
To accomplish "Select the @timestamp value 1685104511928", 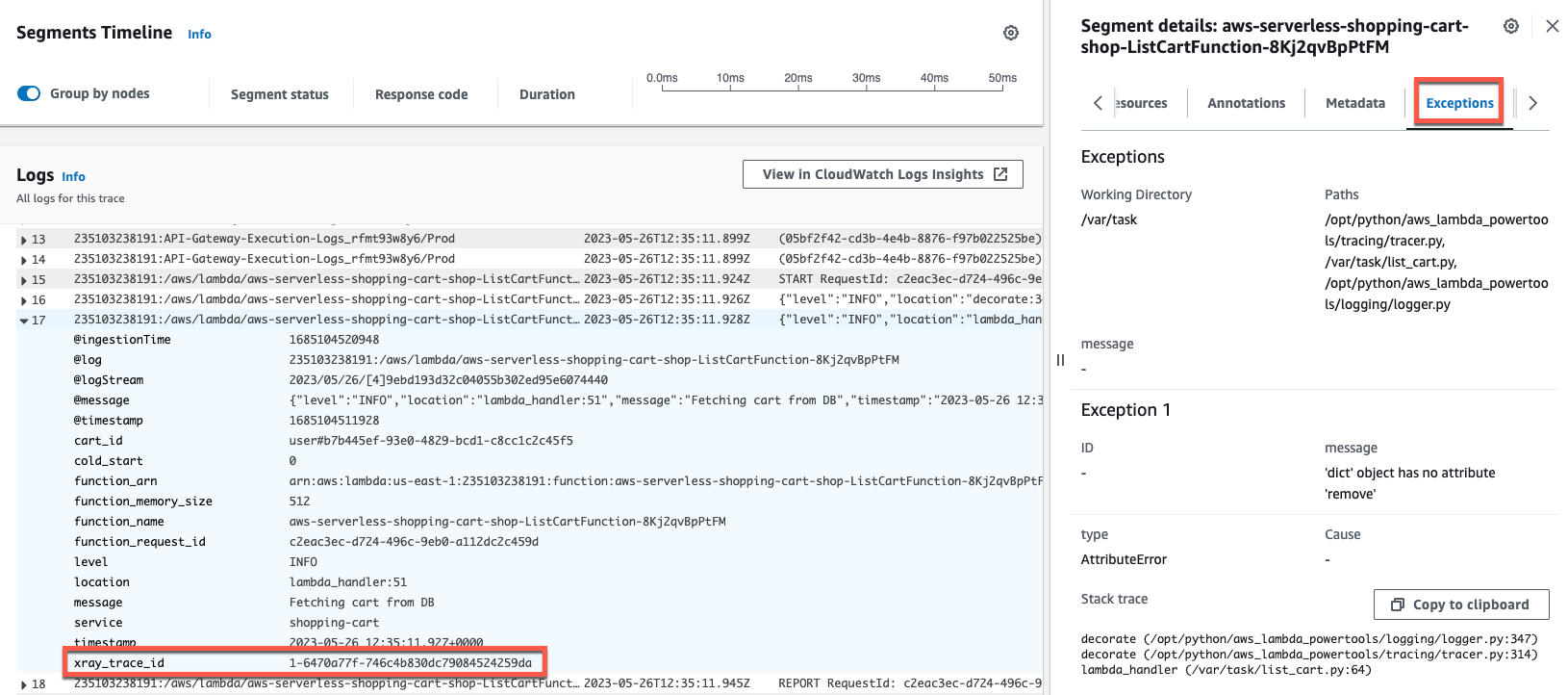I will pos(334,421).
